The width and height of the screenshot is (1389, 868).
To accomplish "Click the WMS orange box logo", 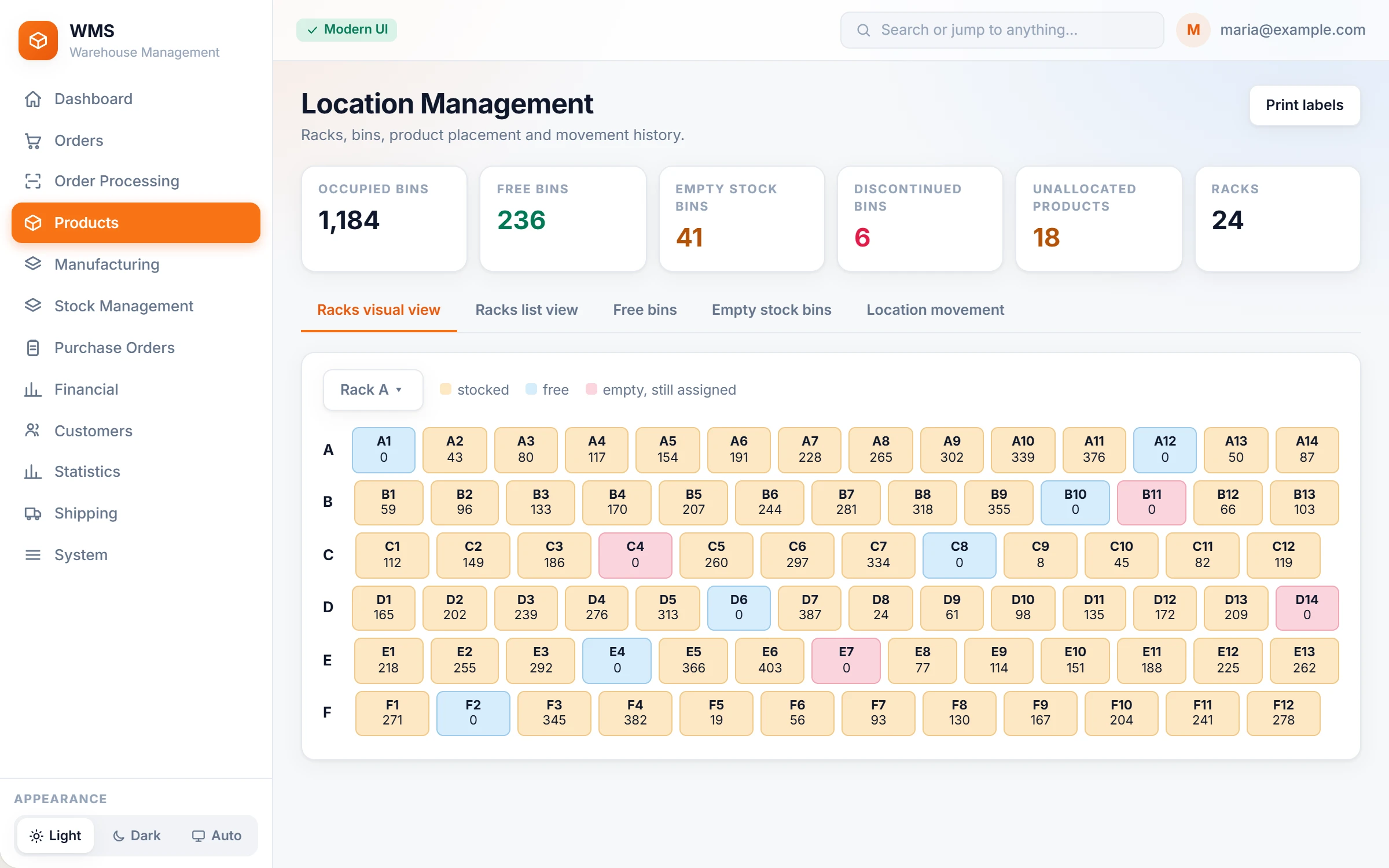I will pos(38,41).
